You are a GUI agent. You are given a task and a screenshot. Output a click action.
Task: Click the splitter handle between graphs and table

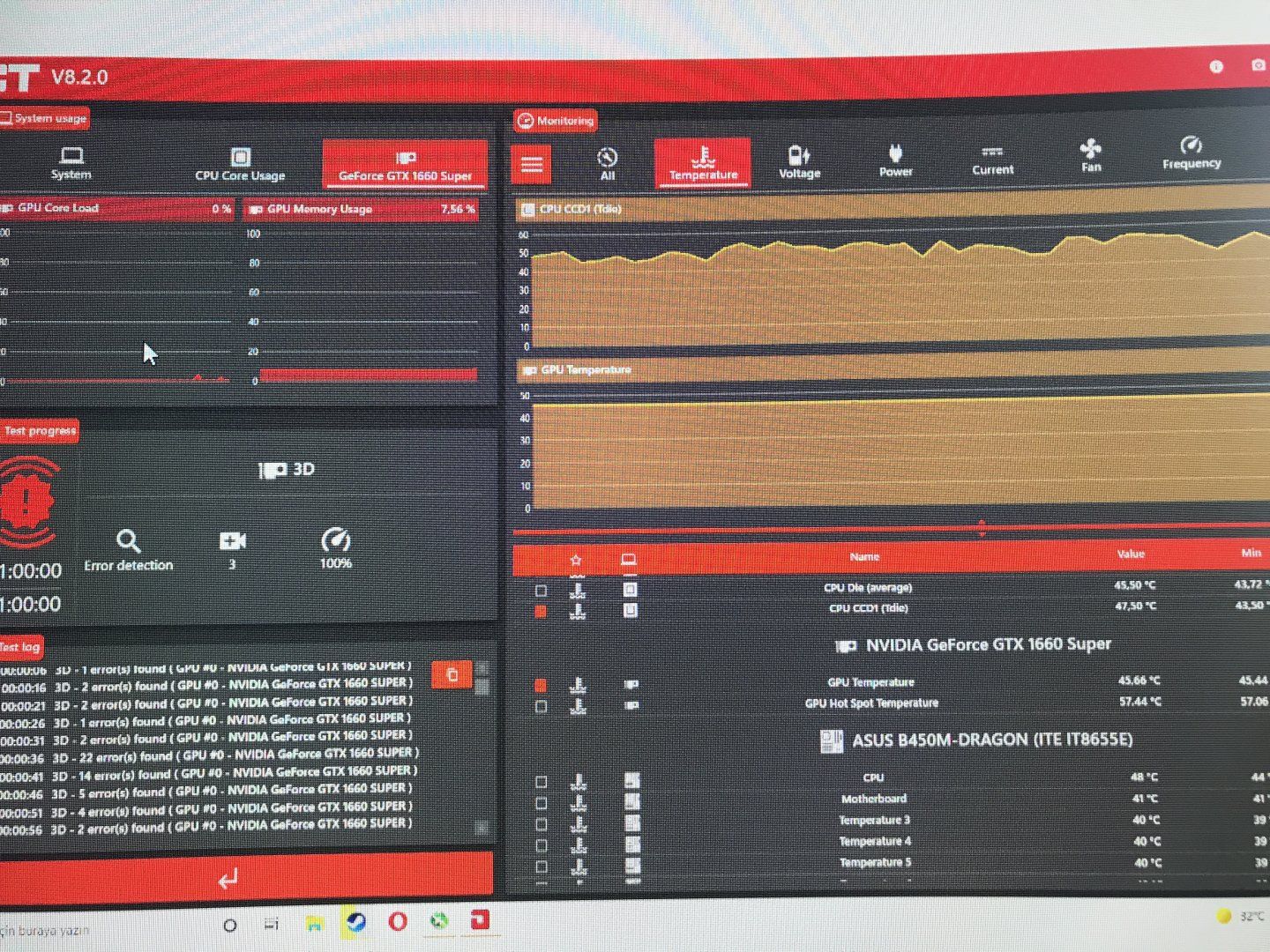point(982,529)
